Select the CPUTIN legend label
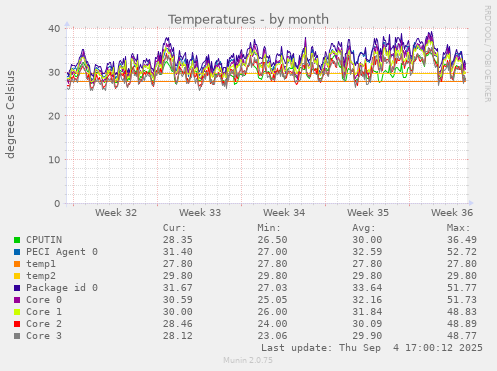497x371 pixels. point(44,240)
